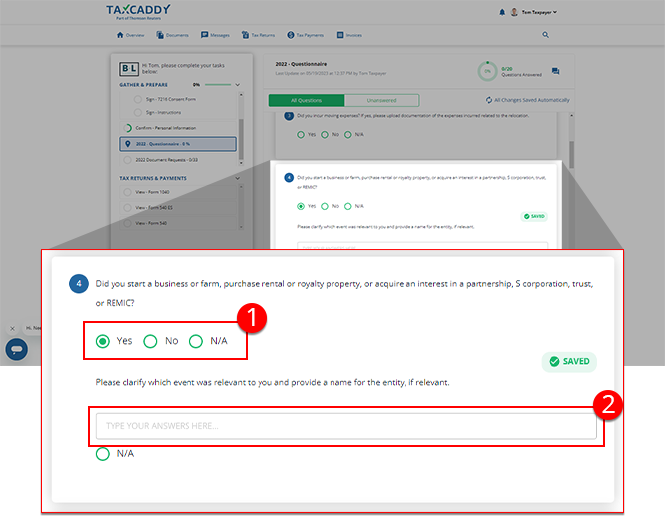Select 2022 - Questionnaire - 0% task
Image resolution: width=665 pixels, height=521 pixels.
(178, 144)
